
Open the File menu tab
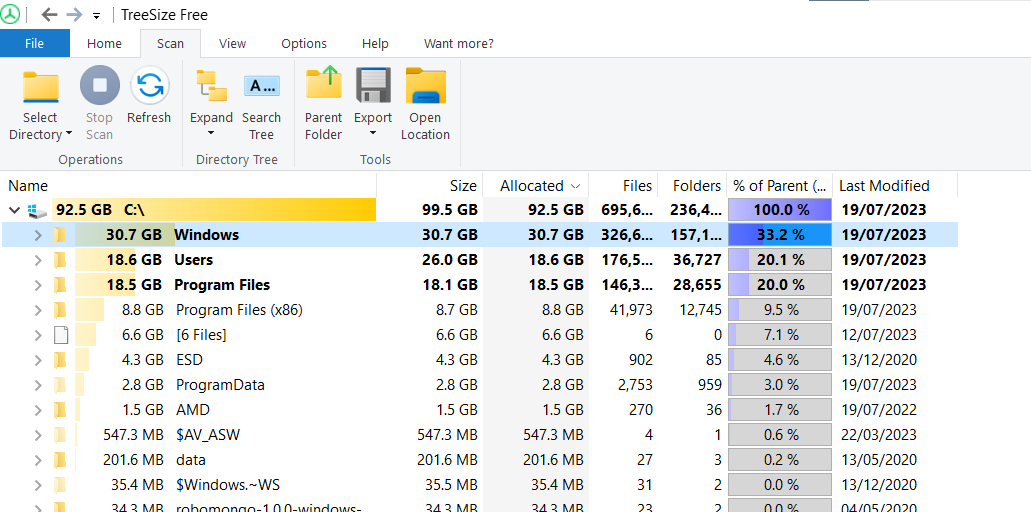[x=34, y=43]
